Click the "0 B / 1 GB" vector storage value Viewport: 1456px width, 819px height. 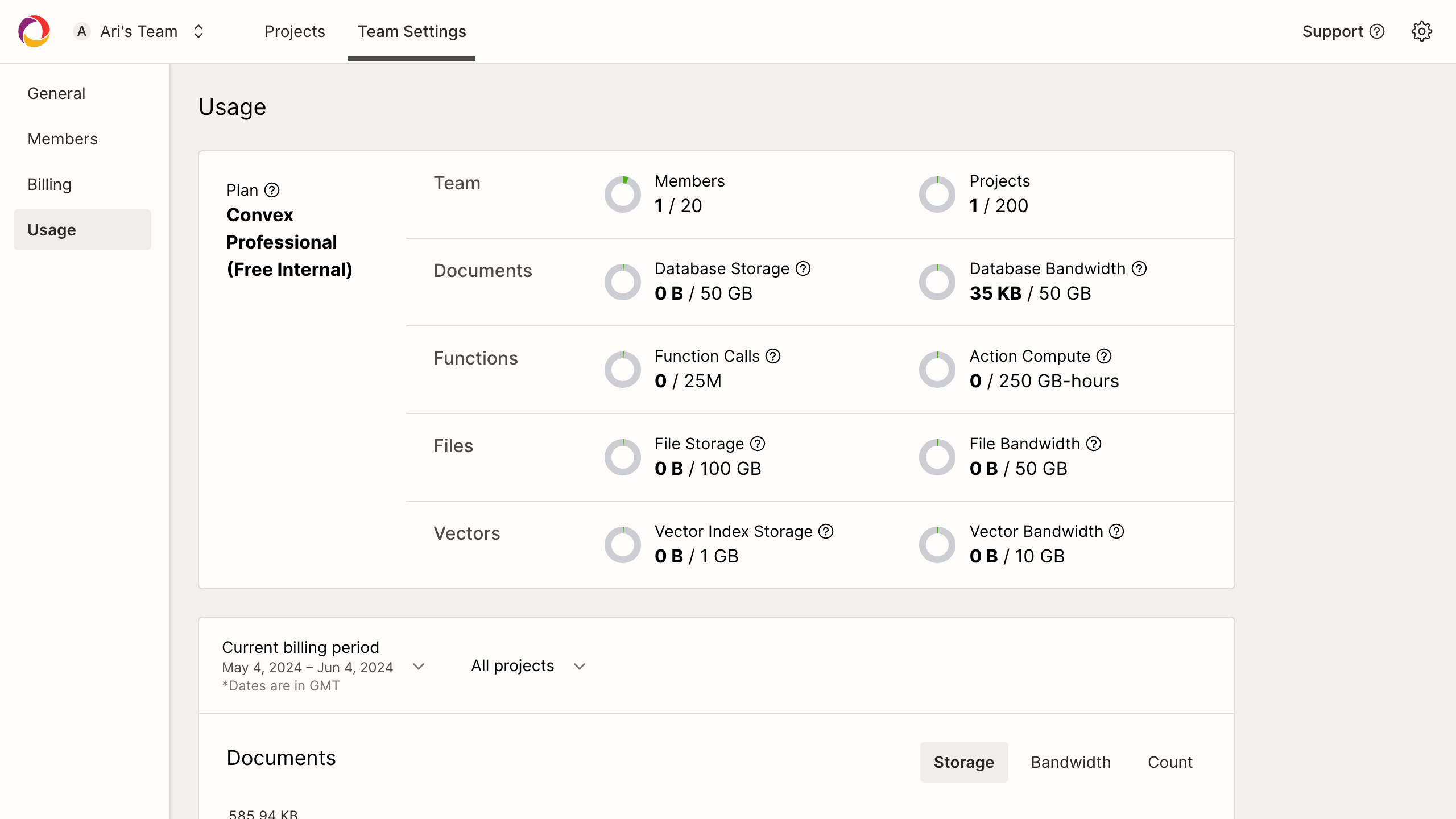coord(696,556)
